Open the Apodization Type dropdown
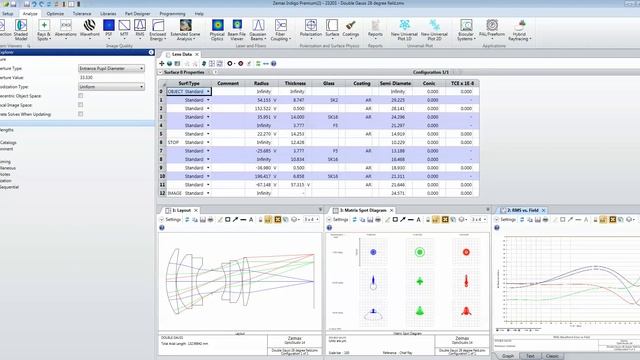 pos(111,87)
